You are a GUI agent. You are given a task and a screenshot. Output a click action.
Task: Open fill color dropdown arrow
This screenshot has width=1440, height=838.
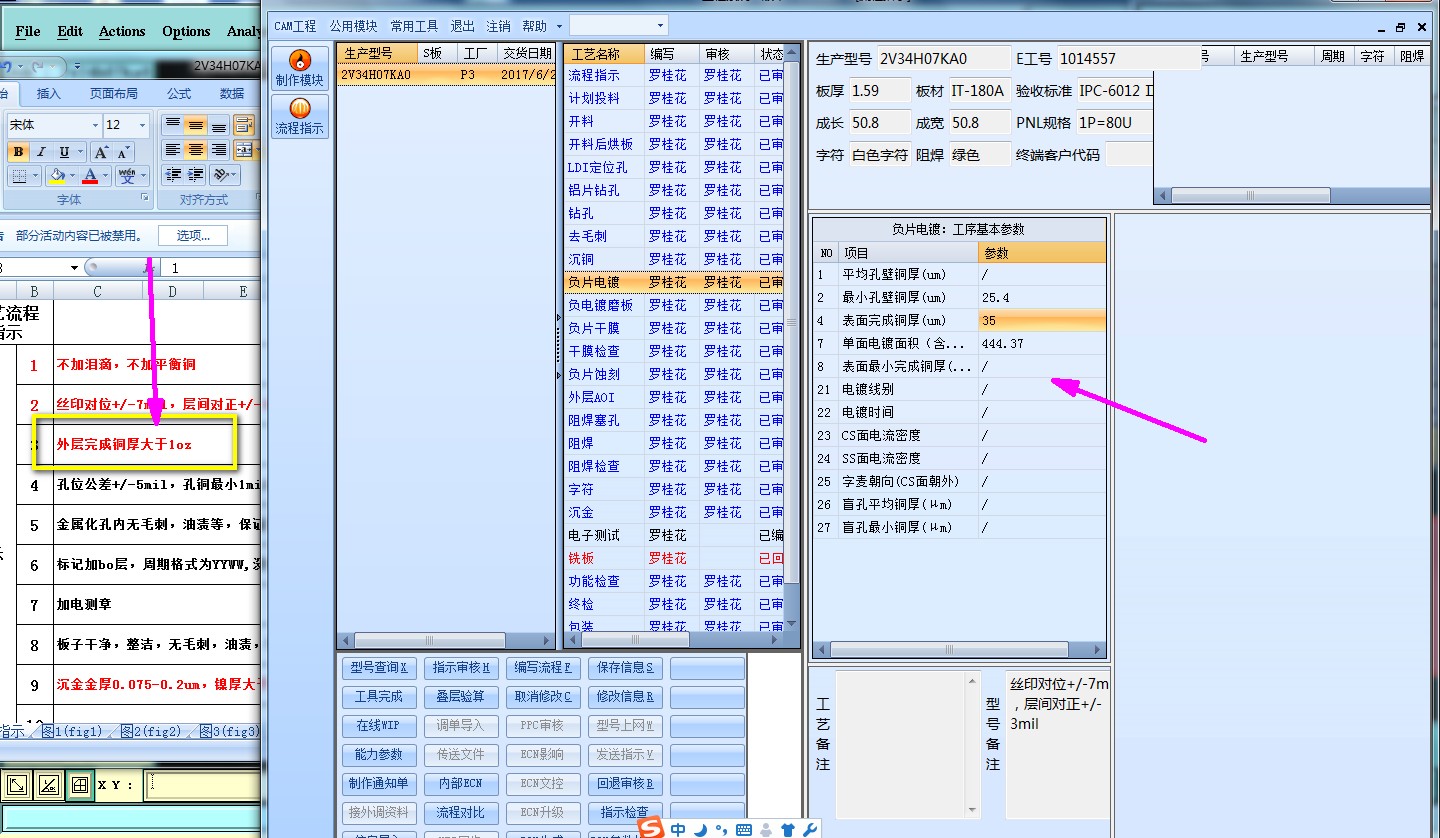73,176
